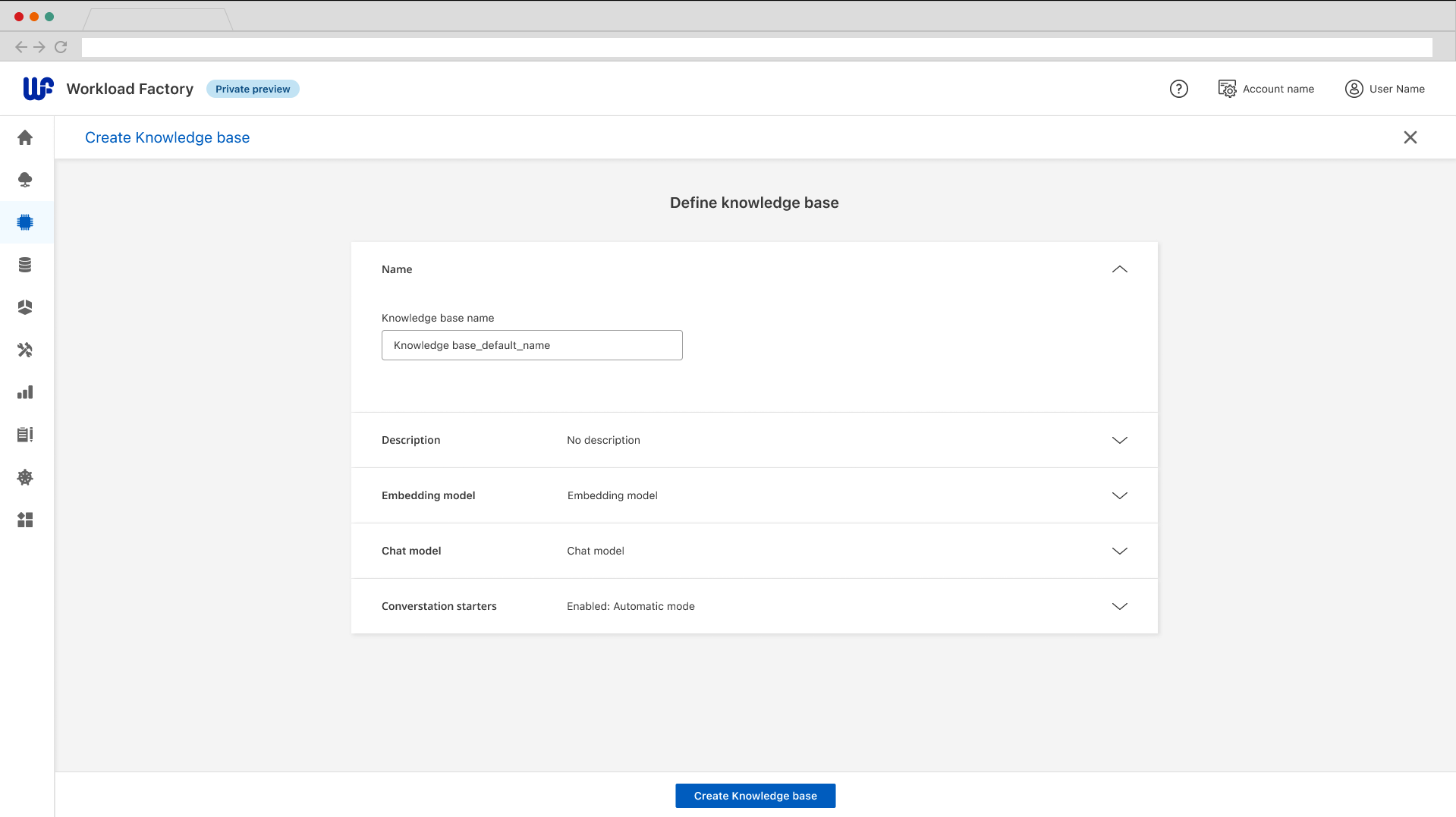Open the Account name menu
This screenshot has width=1456, height=817.
pyautogui.click(x=1266, y=89)
